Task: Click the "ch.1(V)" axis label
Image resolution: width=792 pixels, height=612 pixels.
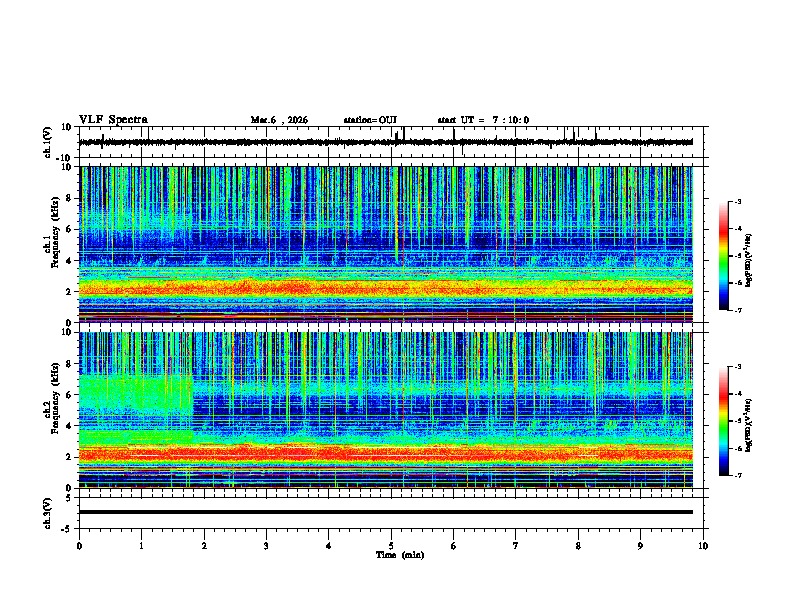Action: pyautogui.click(x=48, y=142)
